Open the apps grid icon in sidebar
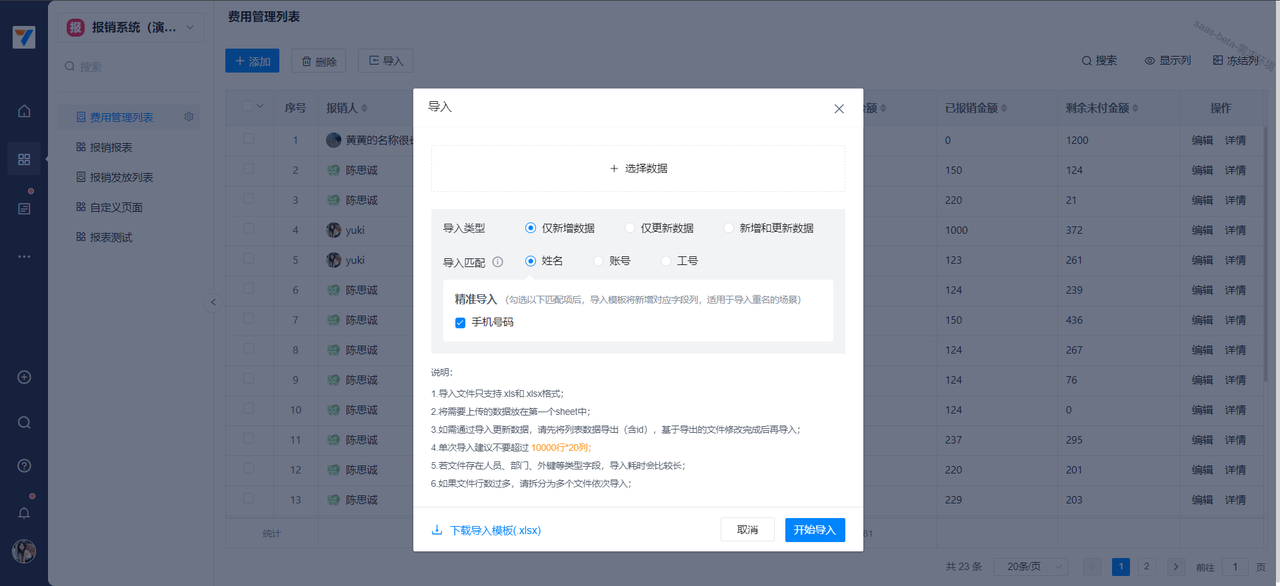 click(x=24, y=159)
